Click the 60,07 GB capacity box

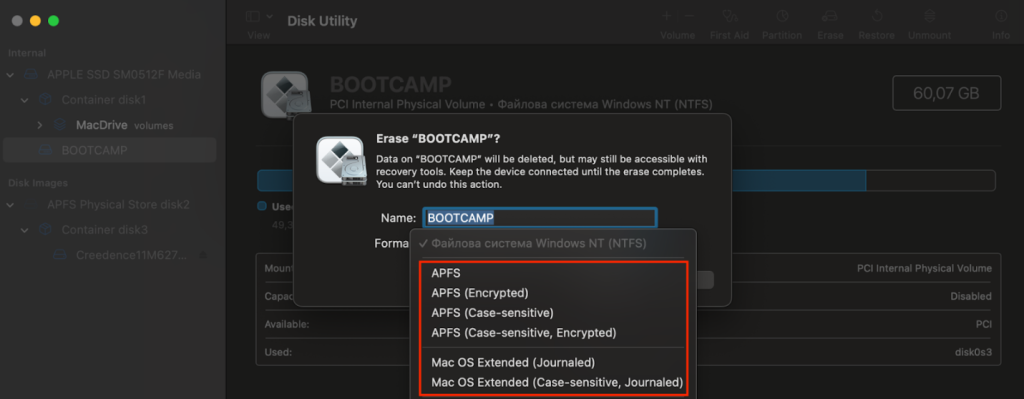[946, 93]
